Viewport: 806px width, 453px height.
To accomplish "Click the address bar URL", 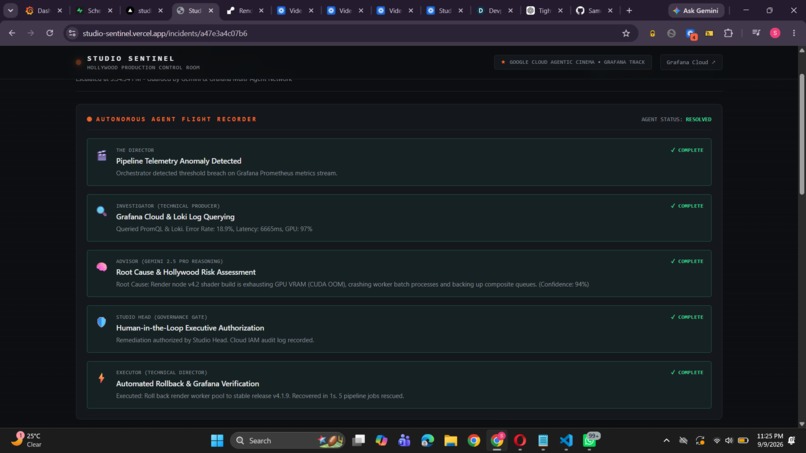I will coord(165,33).
